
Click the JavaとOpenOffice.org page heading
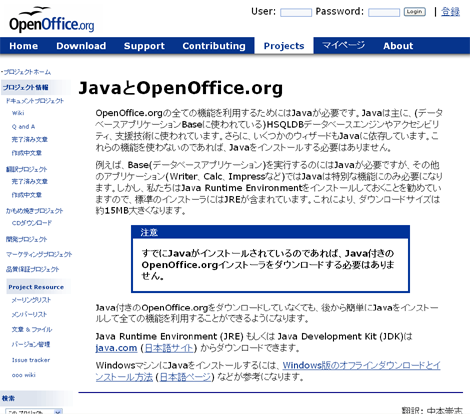click(181, 88)
